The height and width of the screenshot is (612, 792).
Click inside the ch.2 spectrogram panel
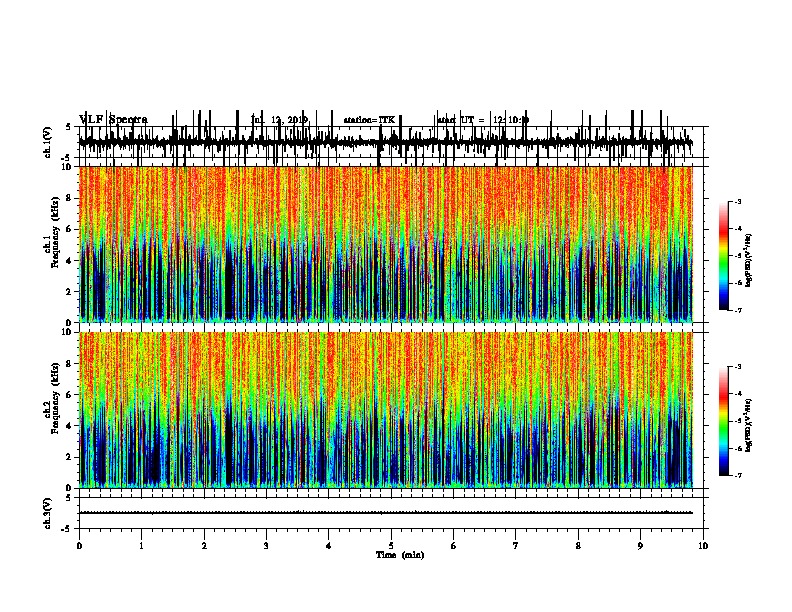point(385,410)
